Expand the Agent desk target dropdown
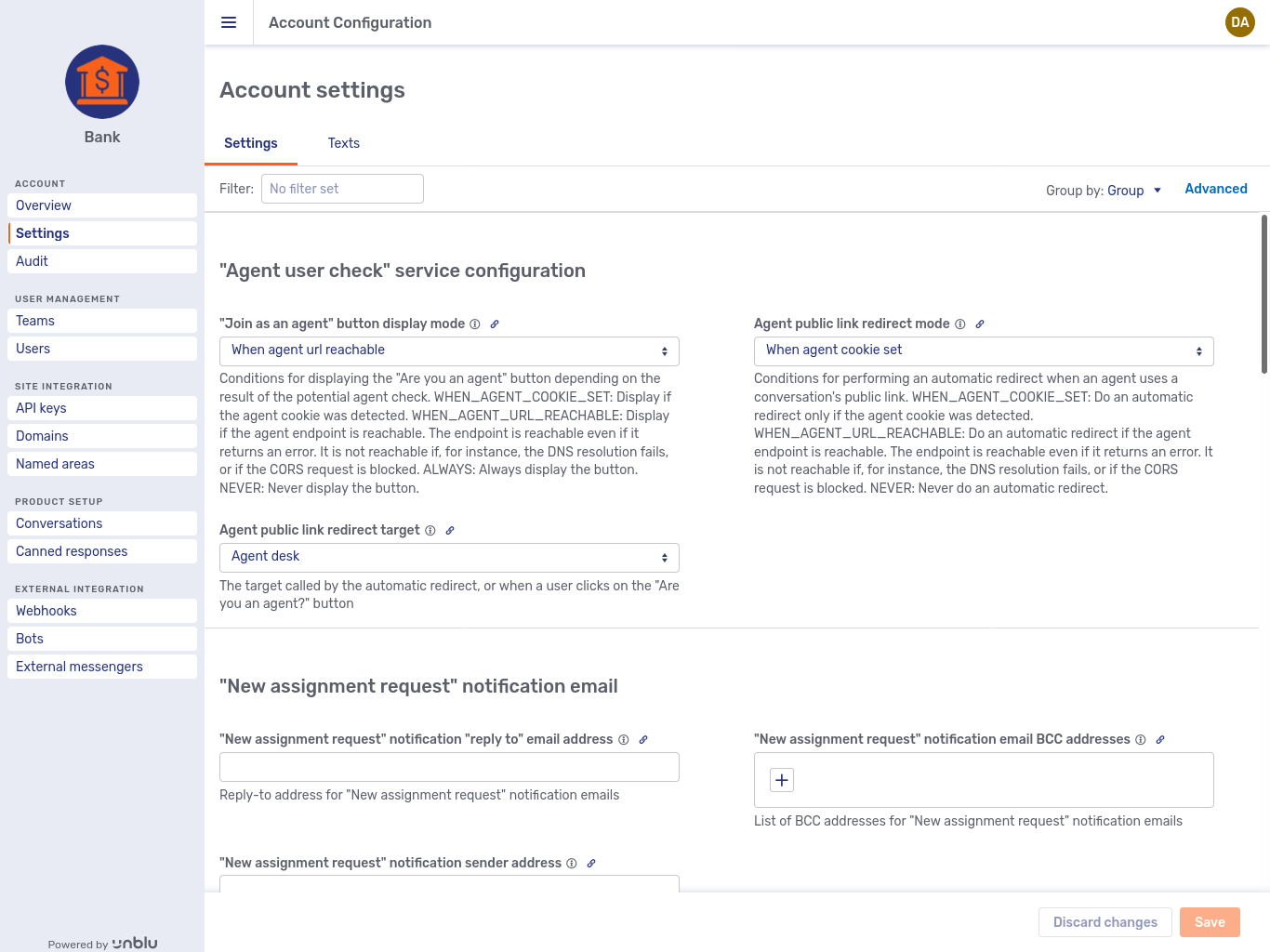Screen dimensions: 1270x952 coord(449,557)
